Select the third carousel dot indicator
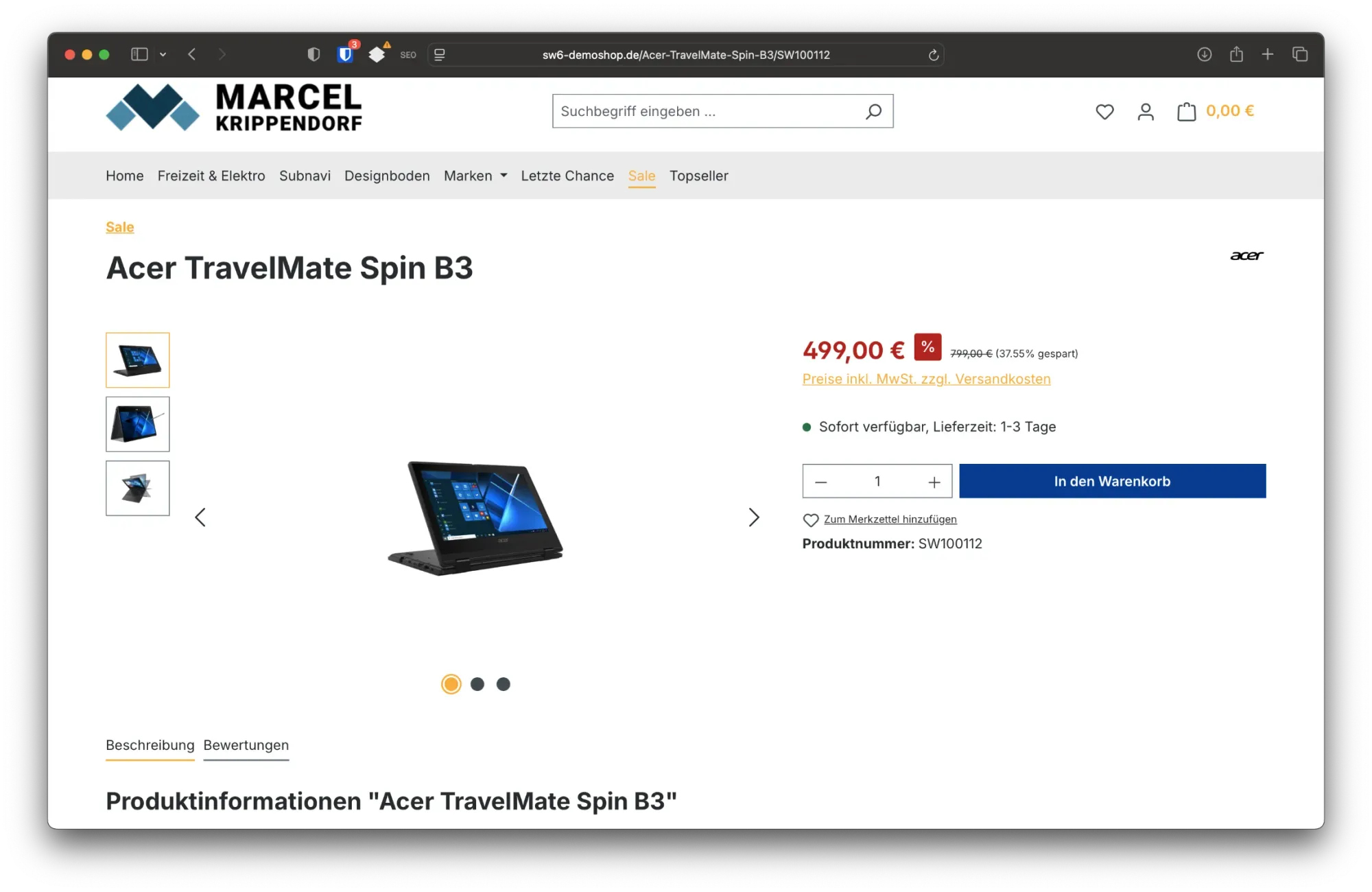Screen dimensions: 1372x892 (504, 684)
